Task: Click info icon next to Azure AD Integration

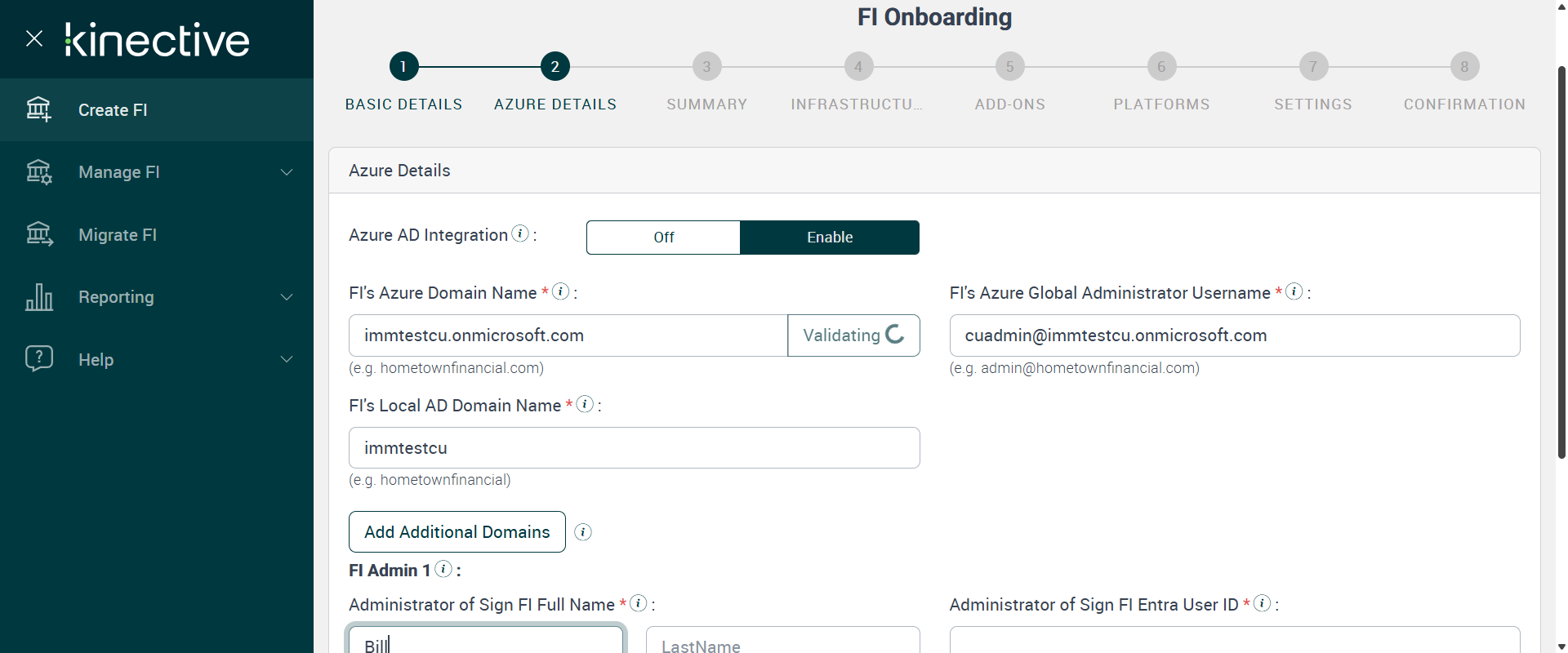Action: 520,233
